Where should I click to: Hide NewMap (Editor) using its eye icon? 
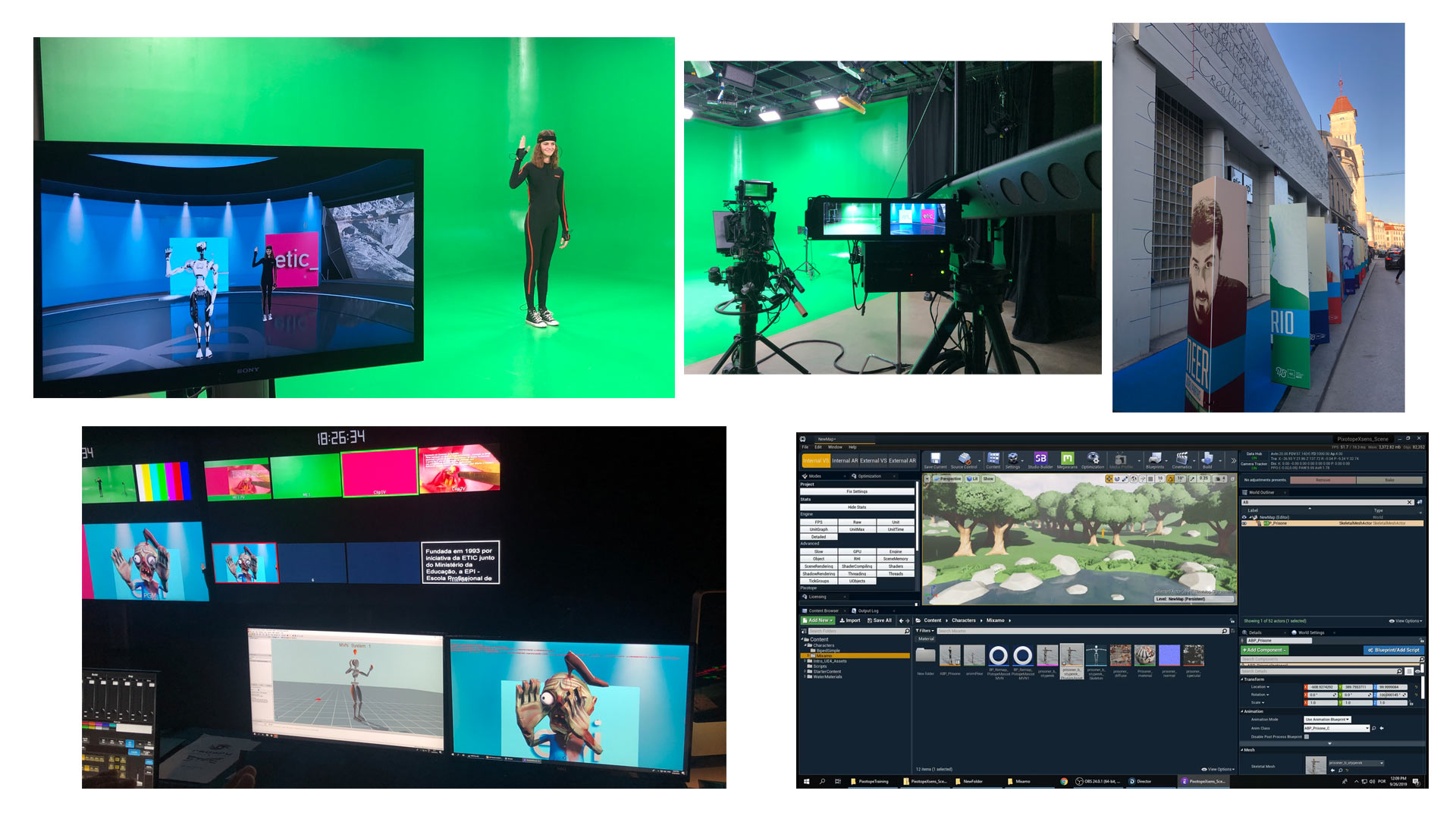(1244, 517)
